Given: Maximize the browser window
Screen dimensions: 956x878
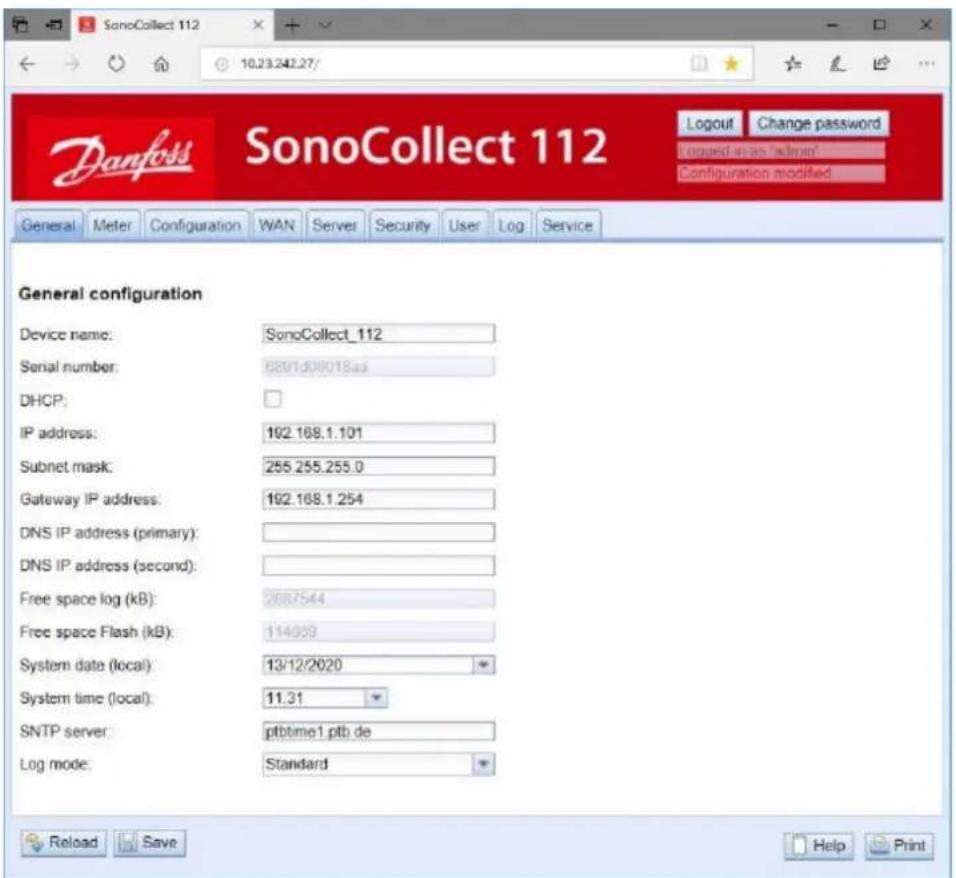Looking at the screenshot, I should tap(879, 25).
